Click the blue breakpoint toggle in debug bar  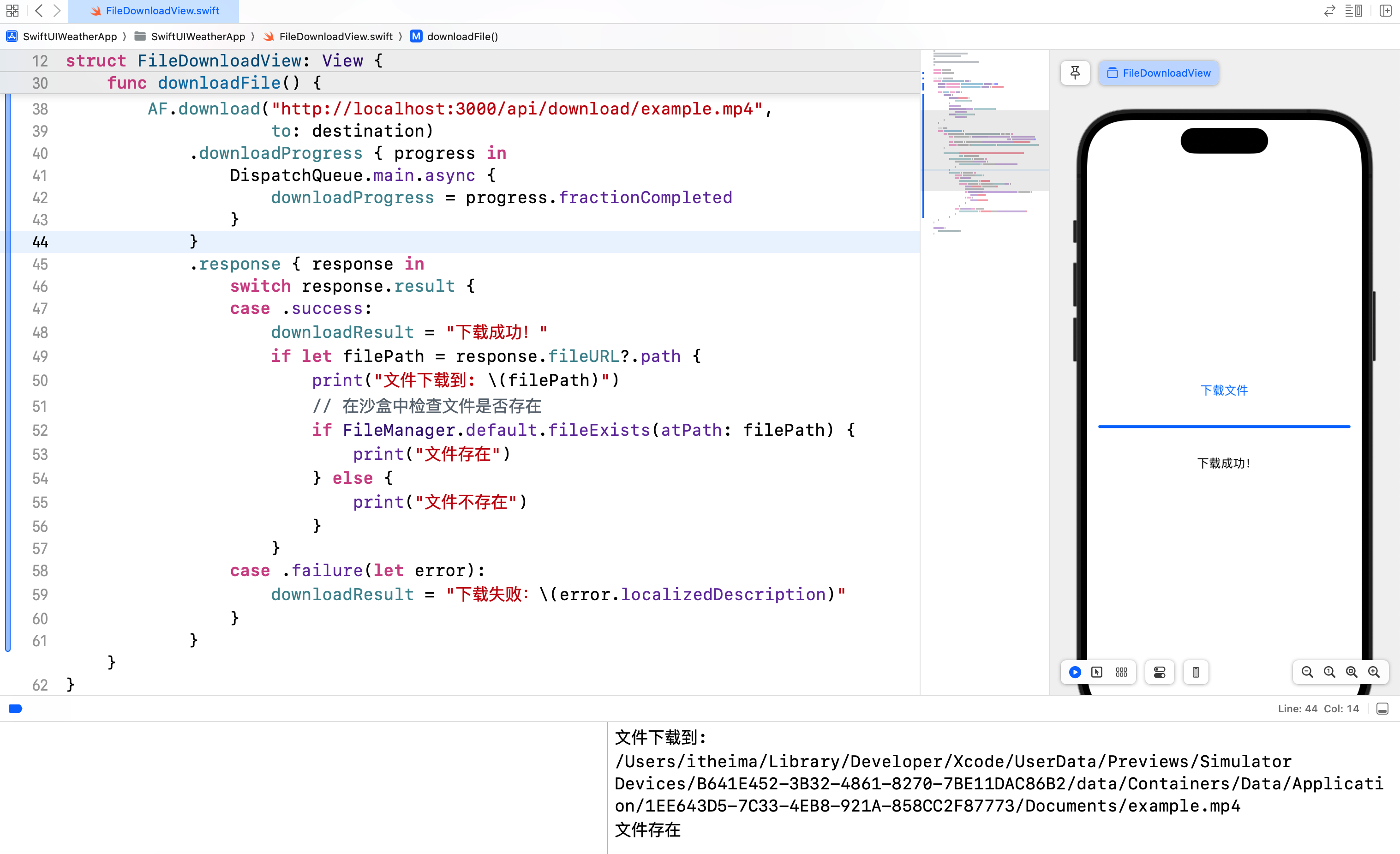click(15, 709)
